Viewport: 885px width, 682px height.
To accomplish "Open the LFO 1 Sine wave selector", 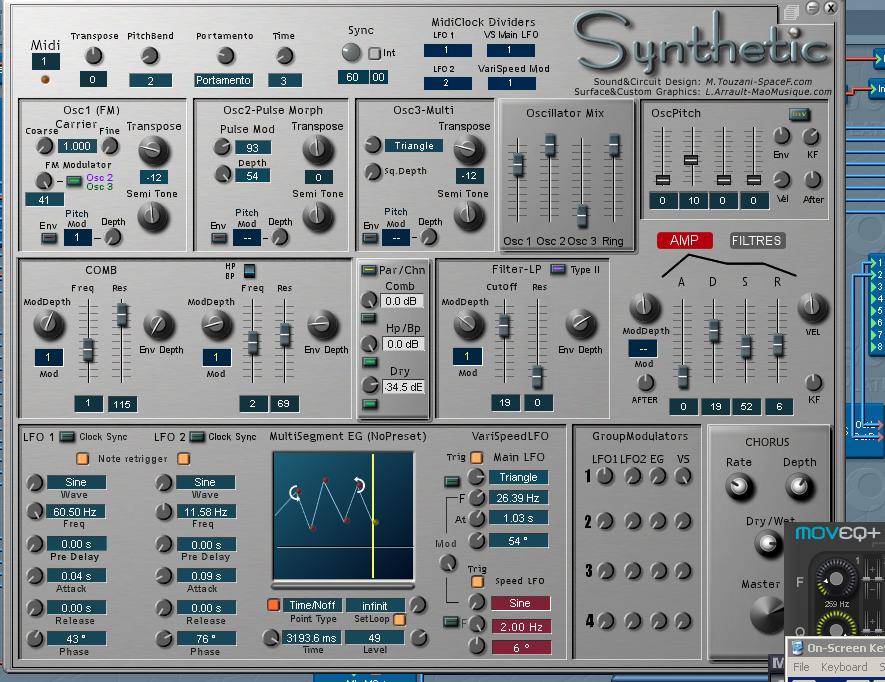I will 76,482.
